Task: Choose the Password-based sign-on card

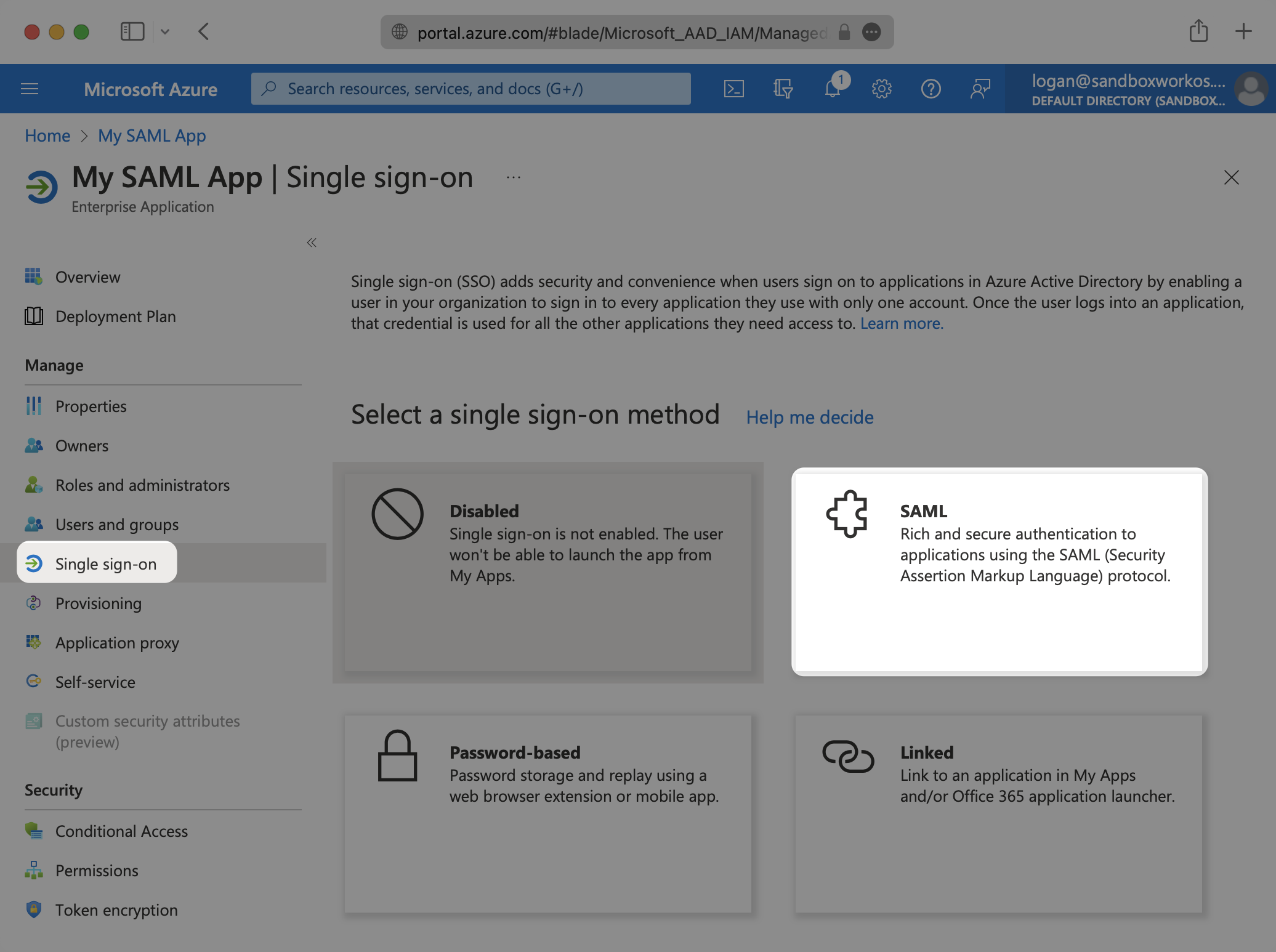Action: click(x=547, y=813)
